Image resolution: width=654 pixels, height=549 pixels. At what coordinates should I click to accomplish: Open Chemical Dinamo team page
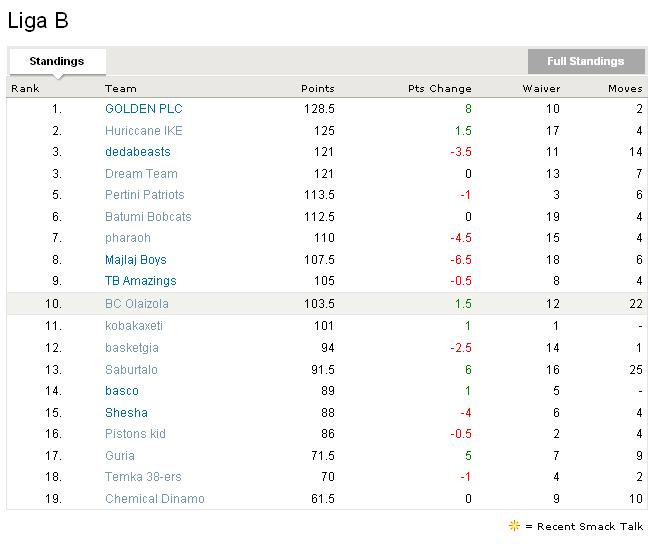pos(154,499)
